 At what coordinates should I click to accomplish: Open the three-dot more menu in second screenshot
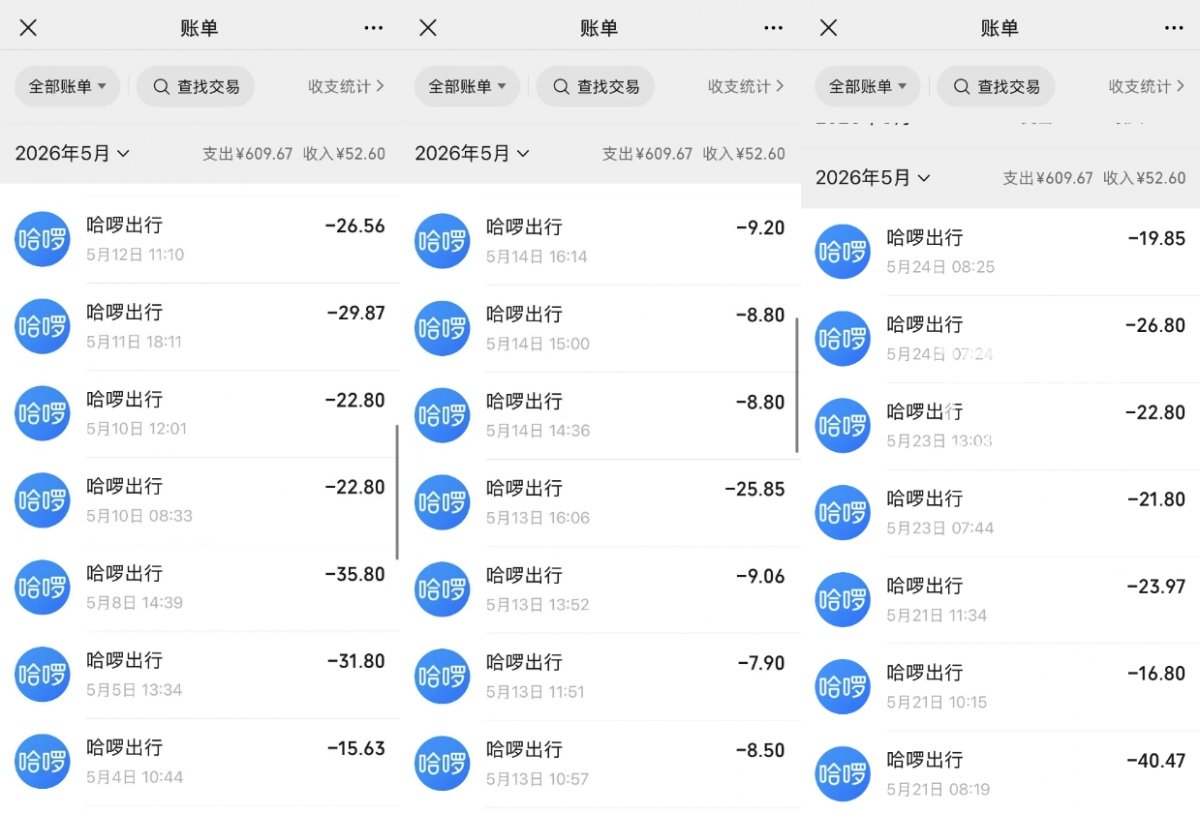click(773, 28)
